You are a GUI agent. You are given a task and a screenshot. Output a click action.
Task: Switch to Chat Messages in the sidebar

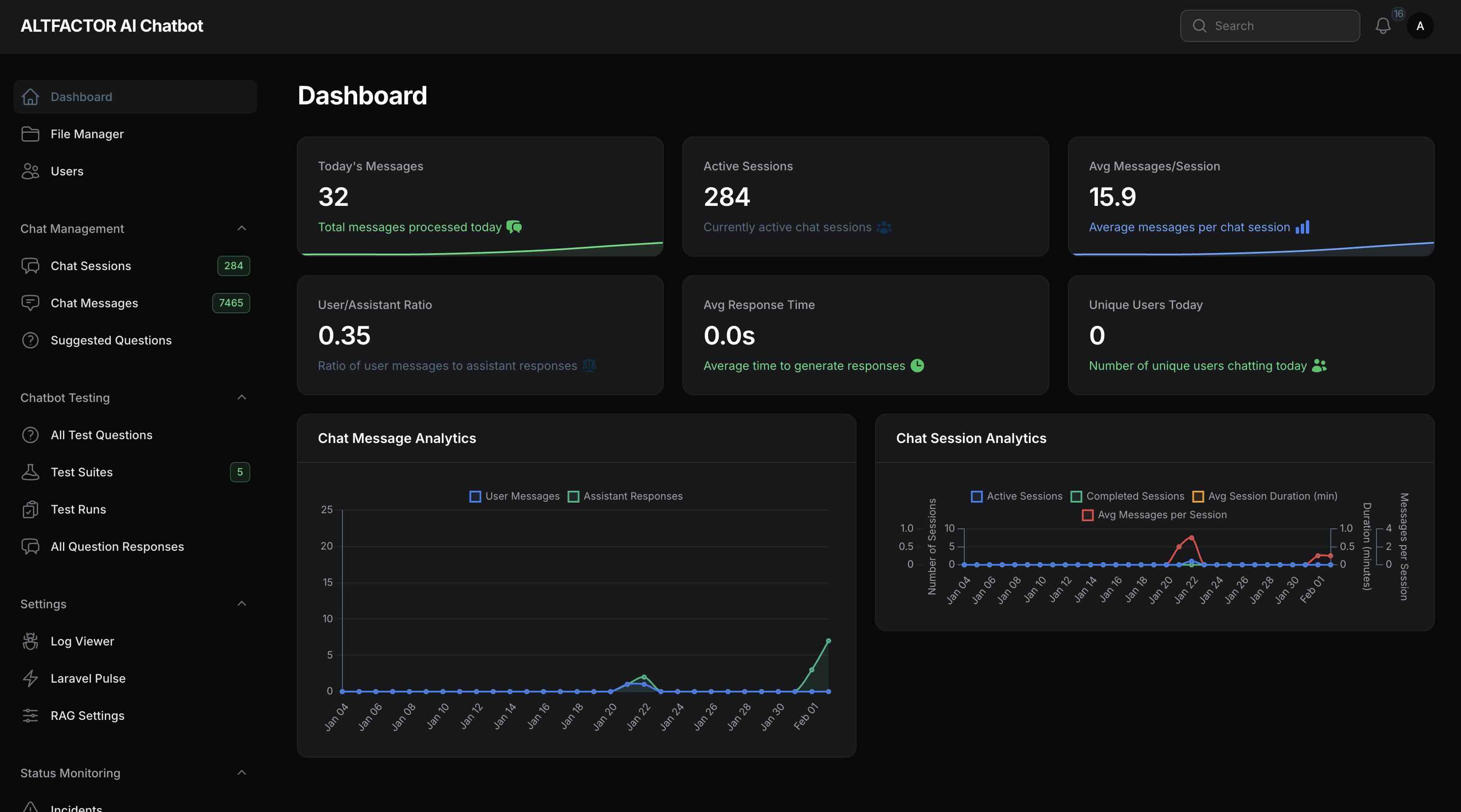click(94, 303)
